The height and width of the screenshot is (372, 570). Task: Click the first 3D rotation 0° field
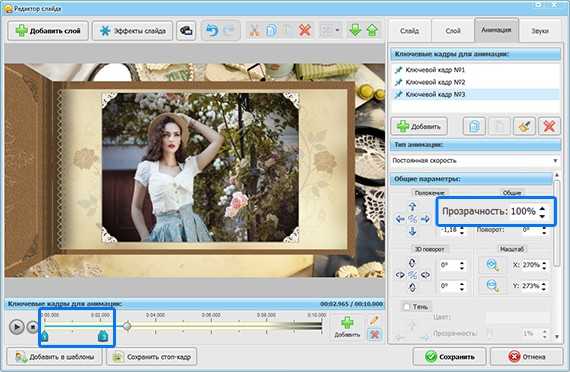(x=449, y=265)
